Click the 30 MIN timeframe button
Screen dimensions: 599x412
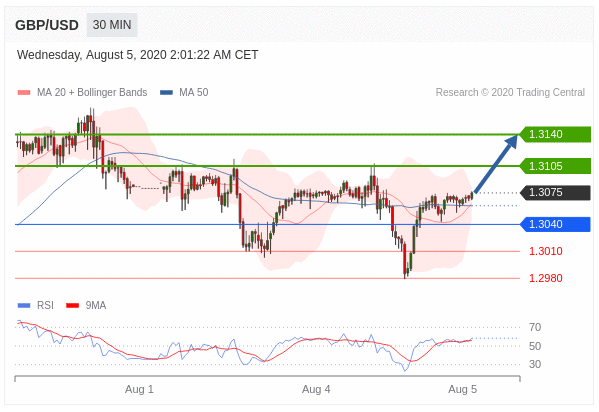point(112,25)
